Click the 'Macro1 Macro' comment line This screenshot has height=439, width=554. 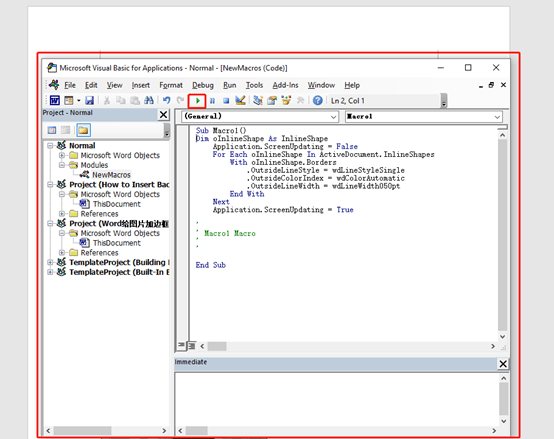point(230,233)
